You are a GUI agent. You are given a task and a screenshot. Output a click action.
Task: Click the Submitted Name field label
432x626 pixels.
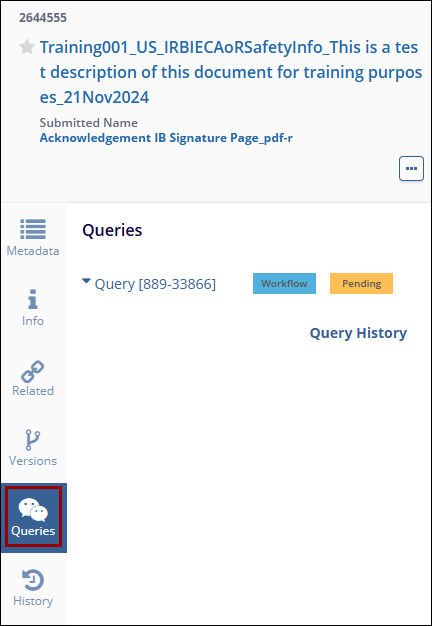[x=89, y=123]
